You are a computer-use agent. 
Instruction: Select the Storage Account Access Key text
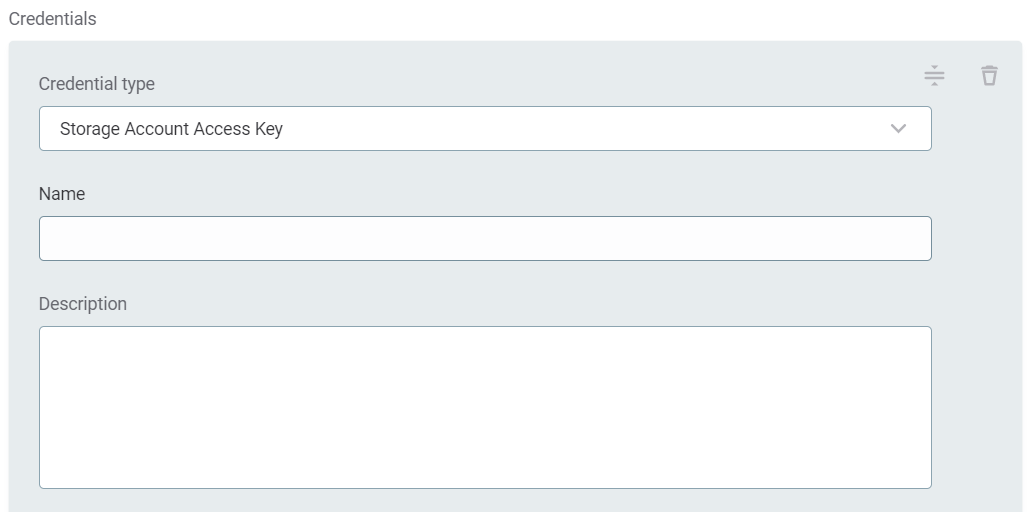(x=171, y=129)
